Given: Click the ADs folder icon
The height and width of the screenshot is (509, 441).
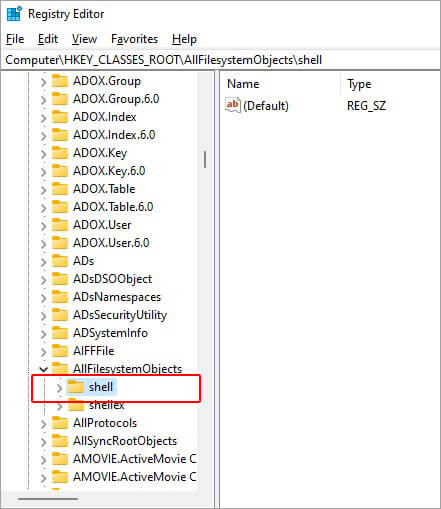Looking at the screenshot, I should tap(60, 261).
